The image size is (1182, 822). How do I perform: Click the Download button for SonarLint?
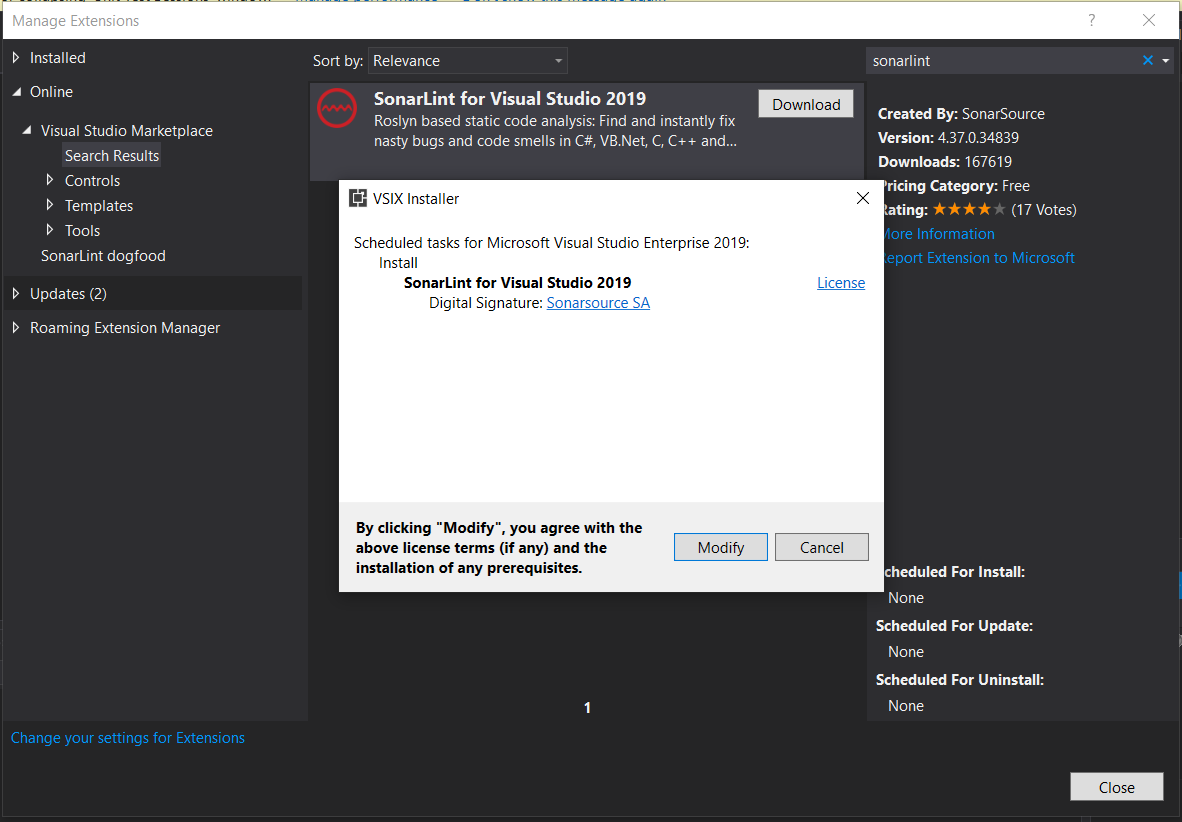(806, 104)
